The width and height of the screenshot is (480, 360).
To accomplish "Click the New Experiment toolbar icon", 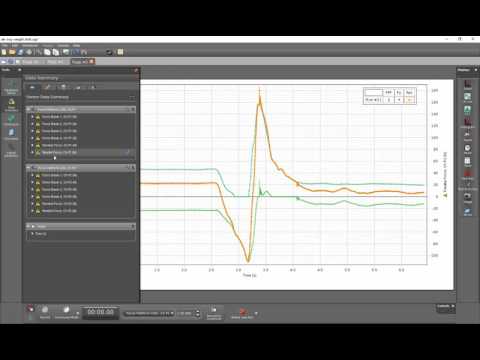I will pyautogui.click(x=4, y=52).
